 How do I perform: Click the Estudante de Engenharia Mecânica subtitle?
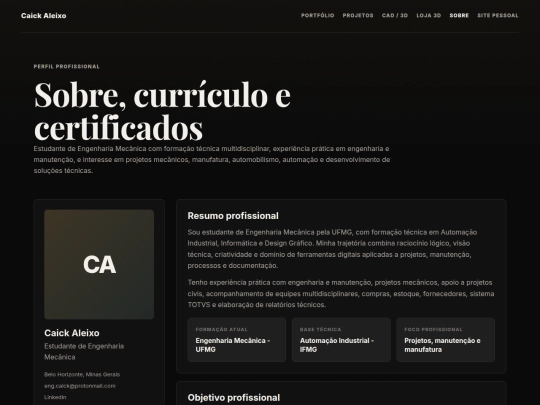[84, 352]
